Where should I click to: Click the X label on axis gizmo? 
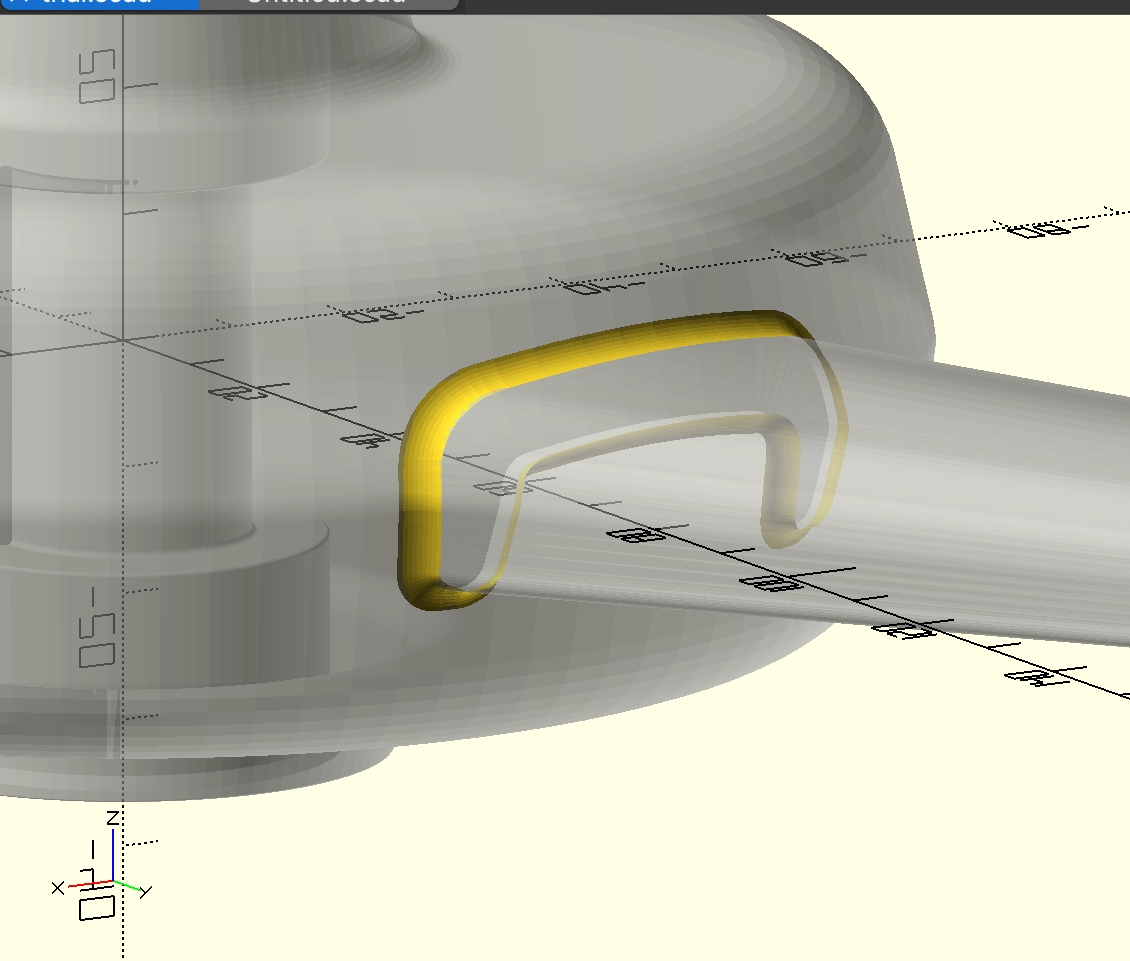point(58,887)
